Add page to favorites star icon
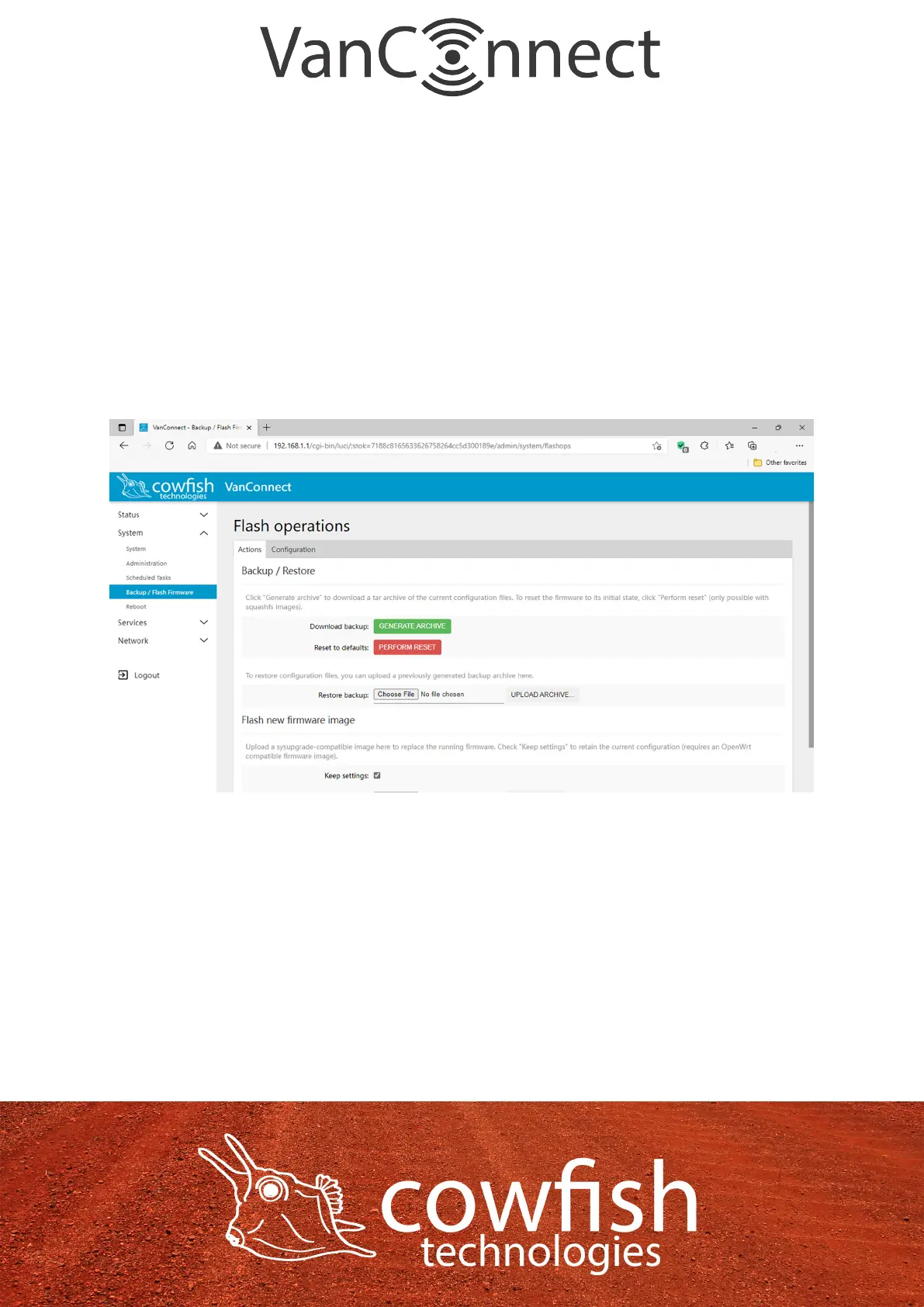Image resolution: width=924 pixels, height=1307 pixels. [x=657, y=446]
